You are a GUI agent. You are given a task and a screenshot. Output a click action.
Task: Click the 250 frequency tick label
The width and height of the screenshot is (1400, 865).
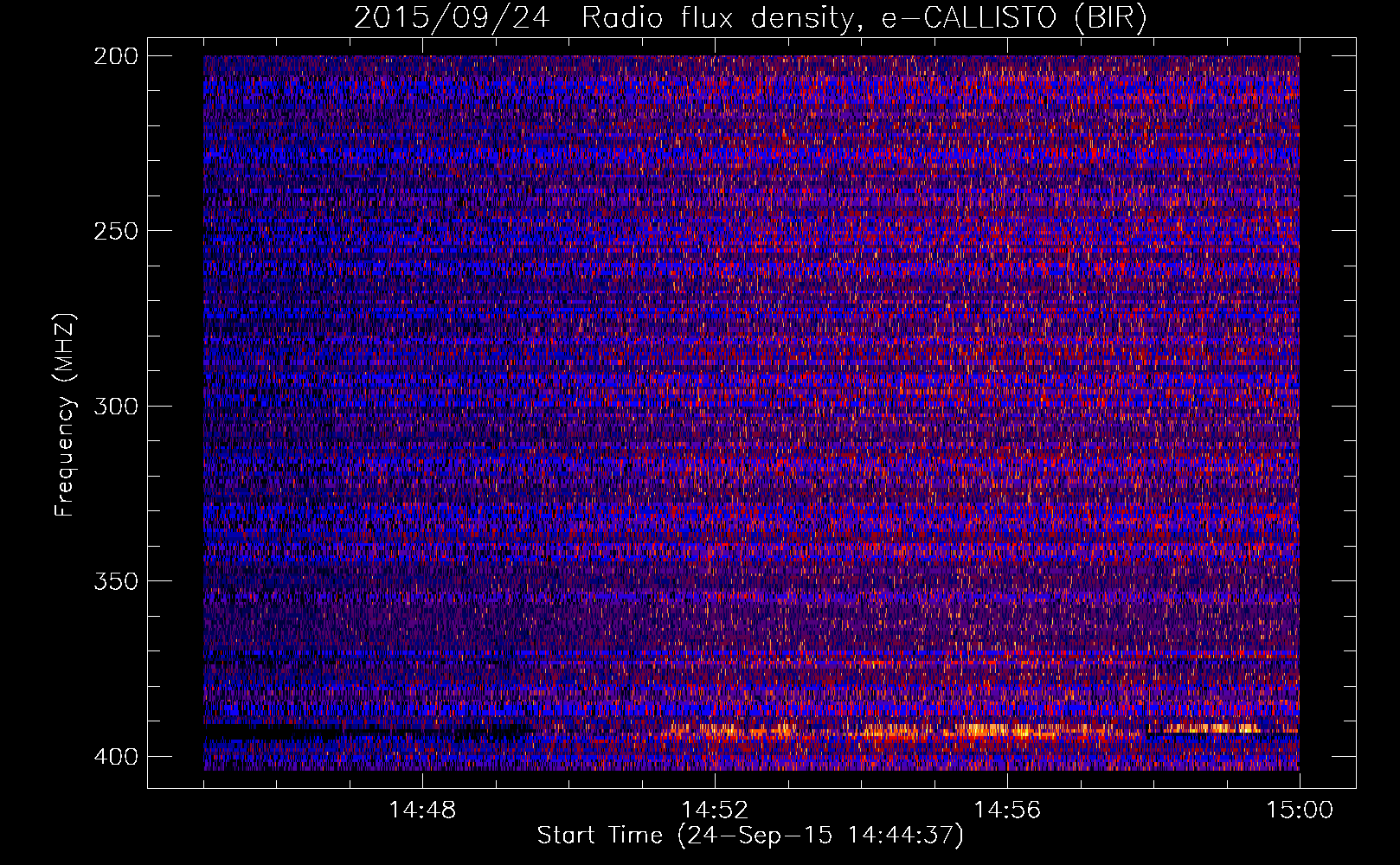(x=115, y=231)
